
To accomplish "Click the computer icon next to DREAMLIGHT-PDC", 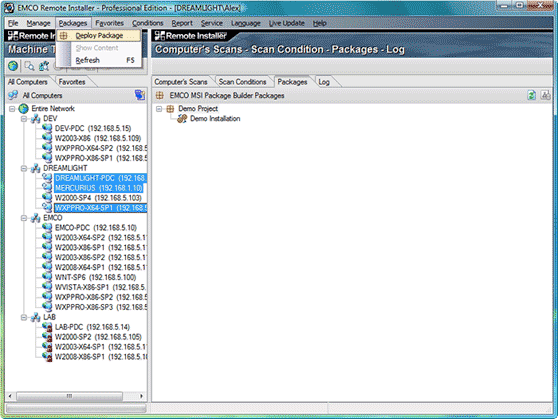I will (47, 178).
